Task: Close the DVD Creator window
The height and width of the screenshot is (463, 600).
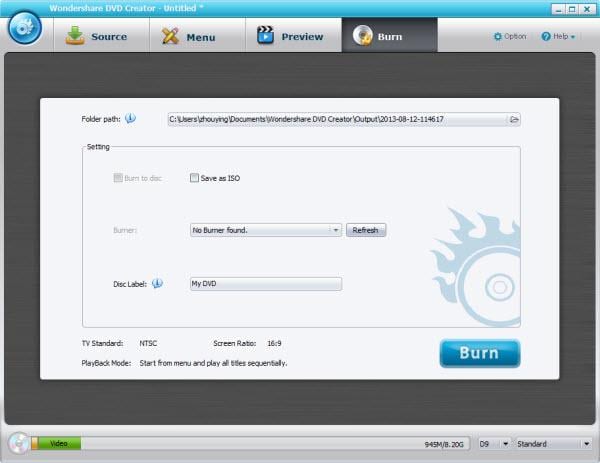Action: coord(587,9)
